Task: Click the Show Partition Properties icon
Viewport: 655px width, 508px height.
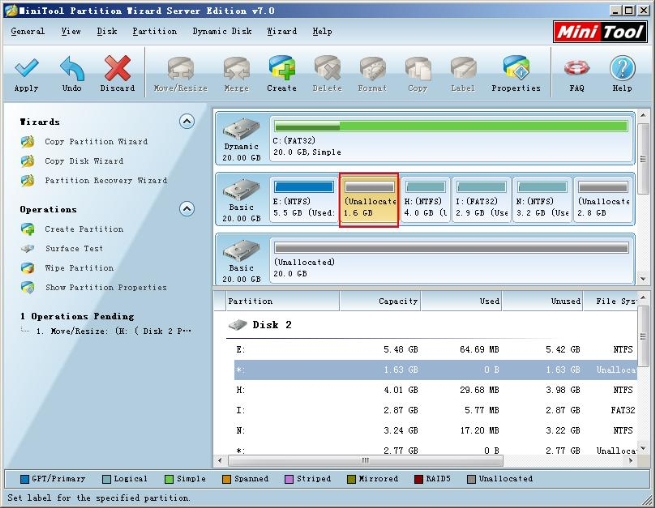Action: pos(28,287)
